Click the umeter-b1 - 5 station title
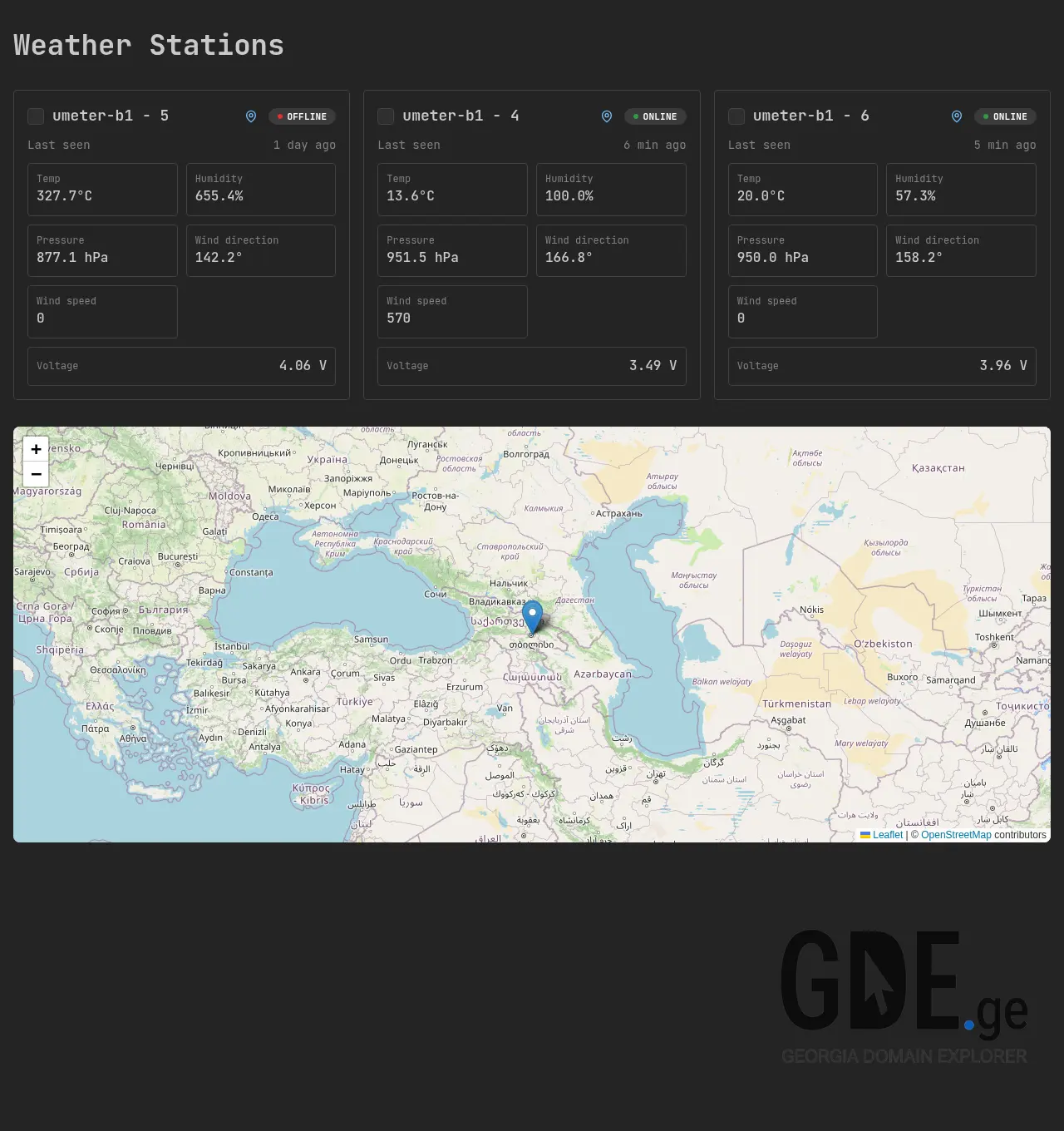Viewport: 1064px width, 1131px height. (111, 116)
